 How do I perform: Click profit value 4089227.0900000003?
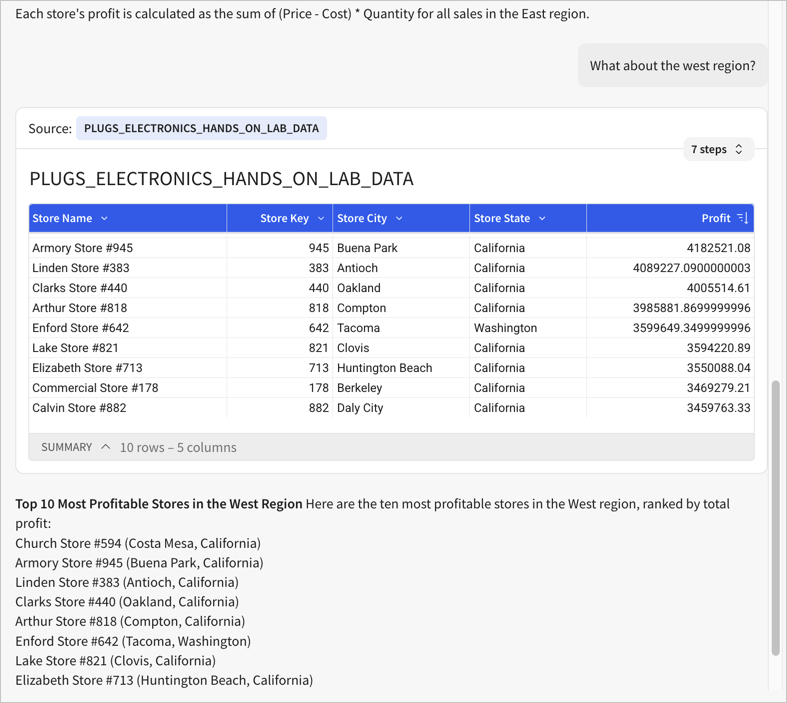(670, 268)
